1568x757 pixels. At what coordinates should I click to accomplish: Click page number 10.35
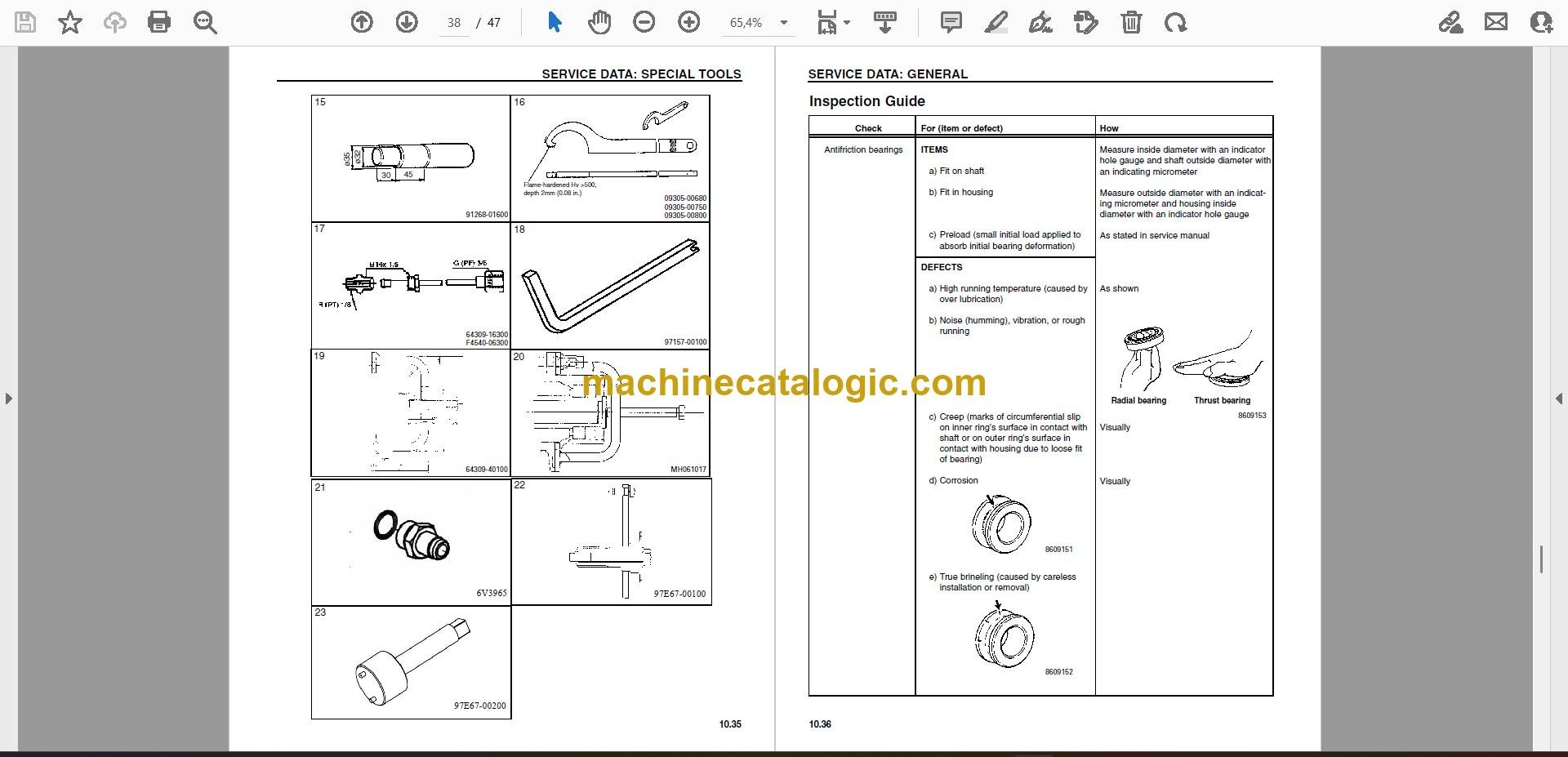click(730, 724)
